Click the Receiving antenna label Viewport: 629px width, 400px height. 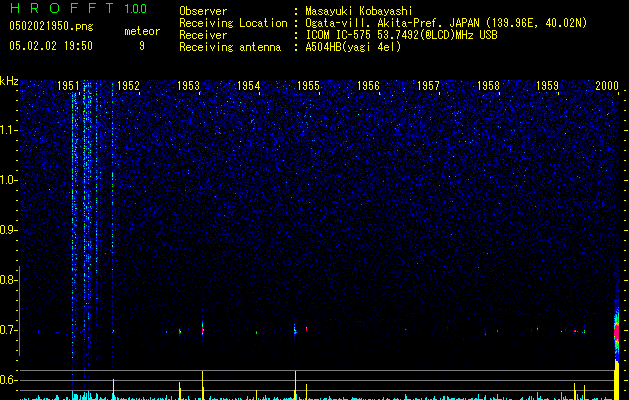coord(230,47)
